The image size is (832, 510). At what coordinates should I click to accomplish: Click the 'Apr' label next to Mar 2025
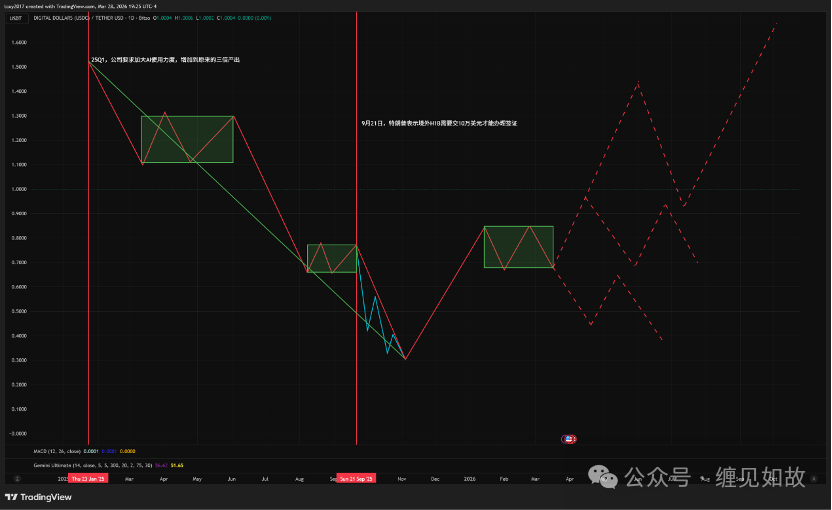[x=163, y=479]
